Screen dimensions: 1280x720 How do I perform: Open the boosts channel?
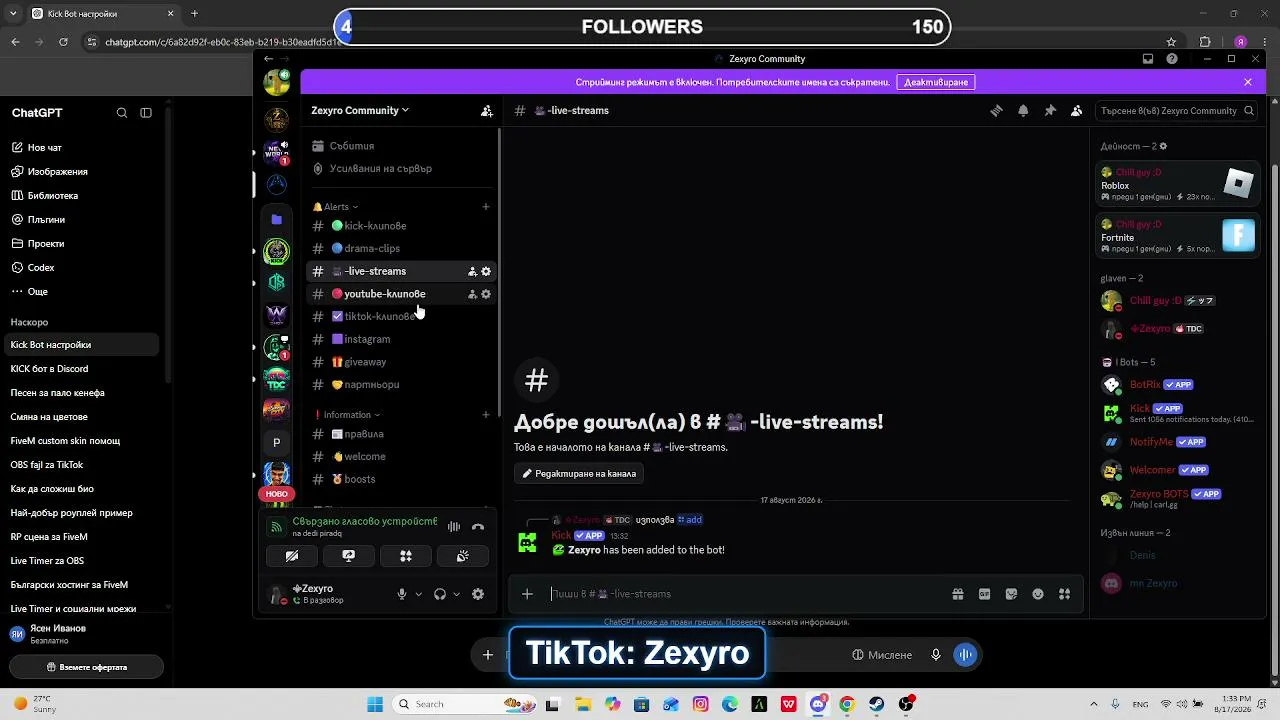click(x=400, y=480)
